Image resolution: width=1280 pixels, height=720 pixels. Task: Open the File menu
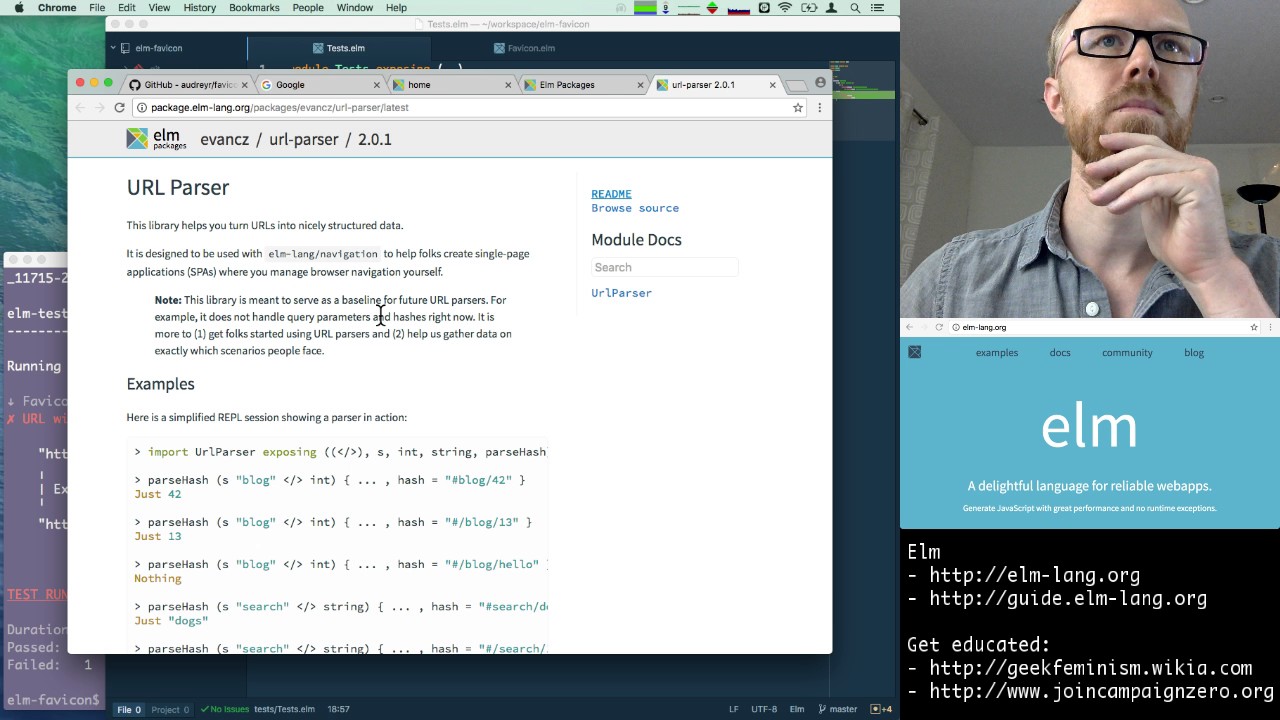tap(97, 7)
